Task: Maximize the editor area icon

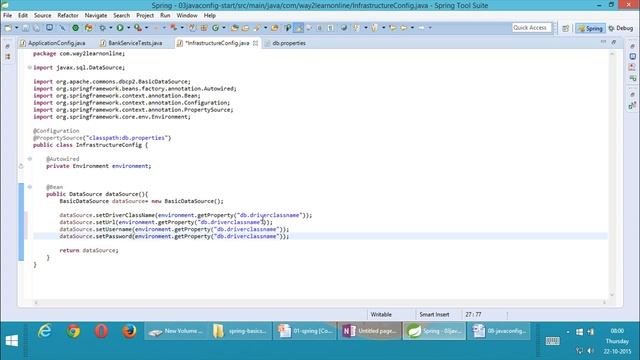Action: [614, 42]
